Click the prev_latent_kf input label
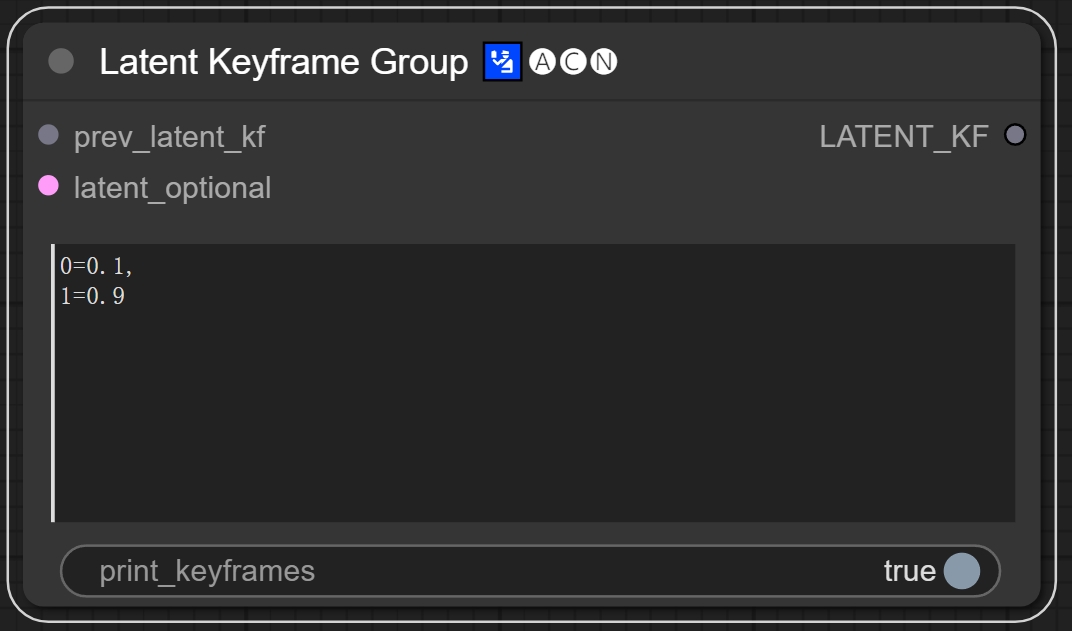 (169, 136)
